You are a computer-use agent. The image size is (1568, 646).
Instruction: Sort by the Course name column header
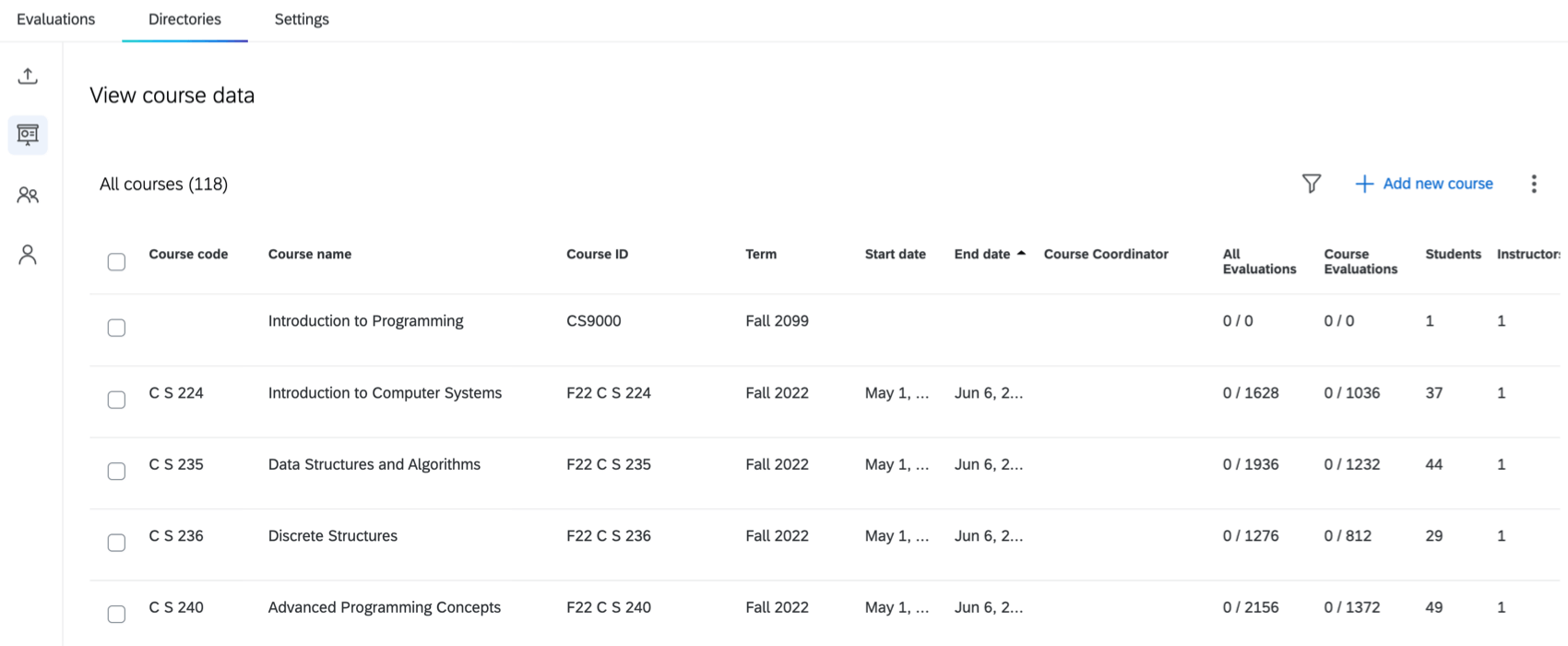tap(309, 254)
